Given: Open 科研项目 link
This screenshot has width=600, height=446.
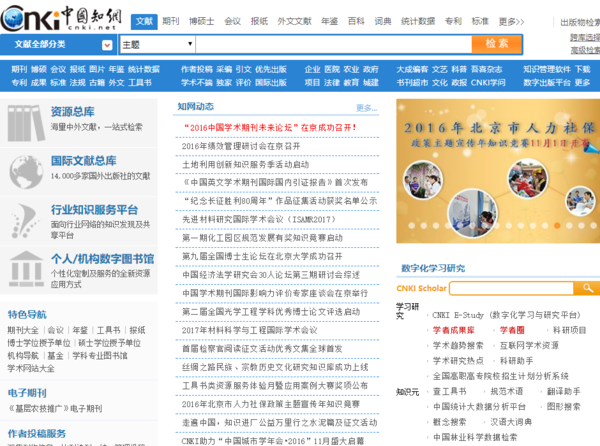Looking at the screenshot, I should (569, 330).
